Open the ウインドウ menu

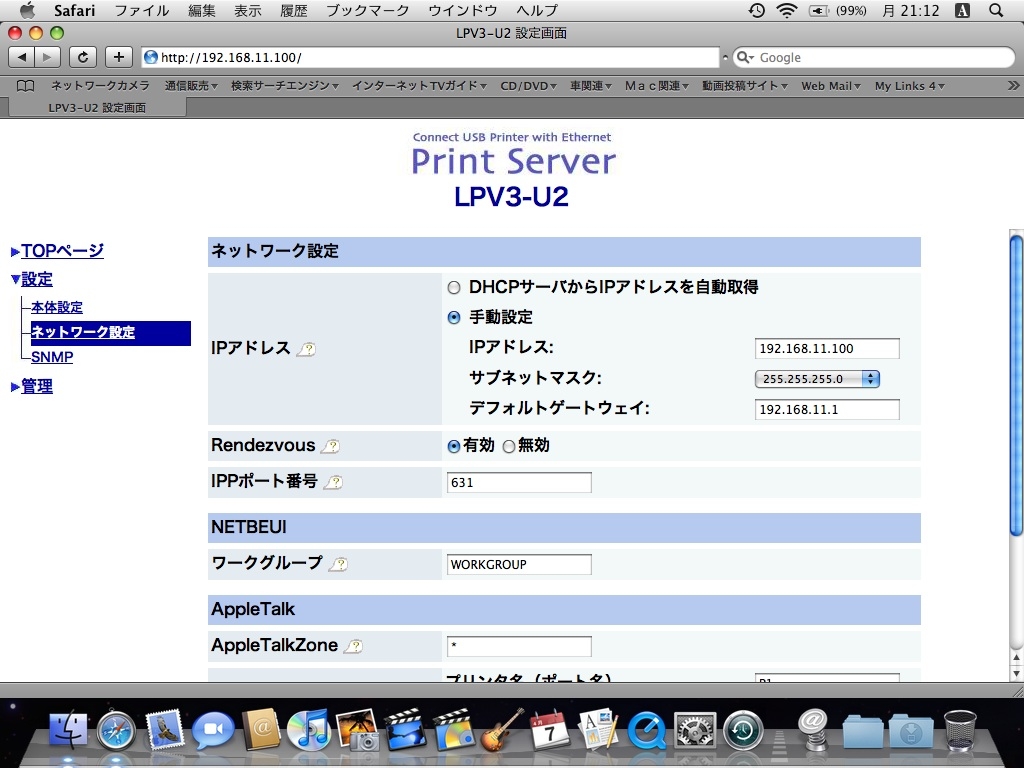462,10
